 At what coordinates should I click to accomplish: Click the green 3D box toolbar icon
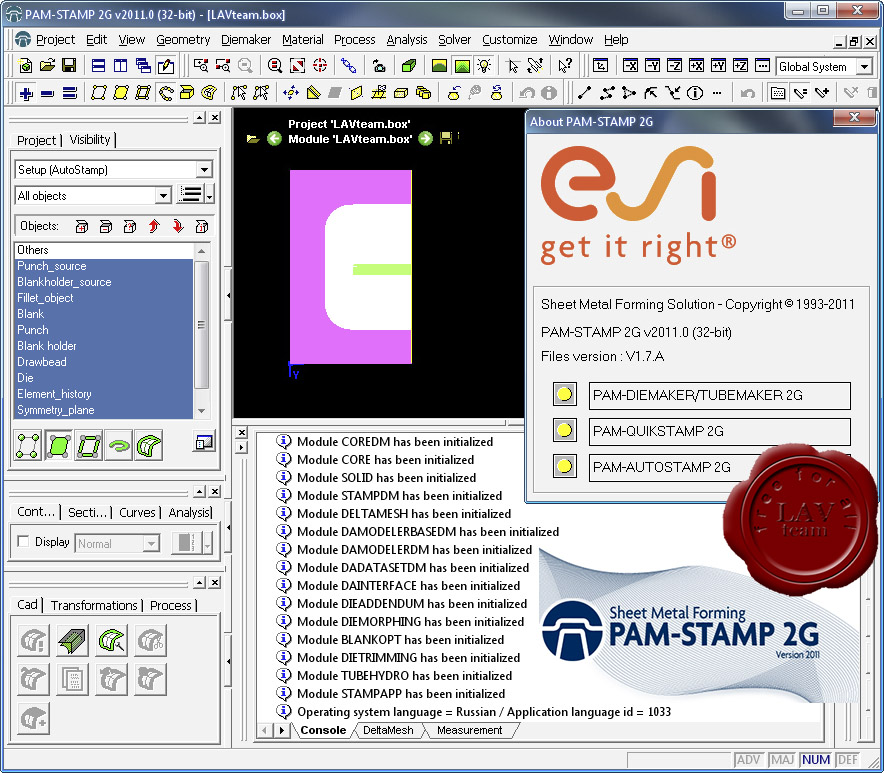409,66
